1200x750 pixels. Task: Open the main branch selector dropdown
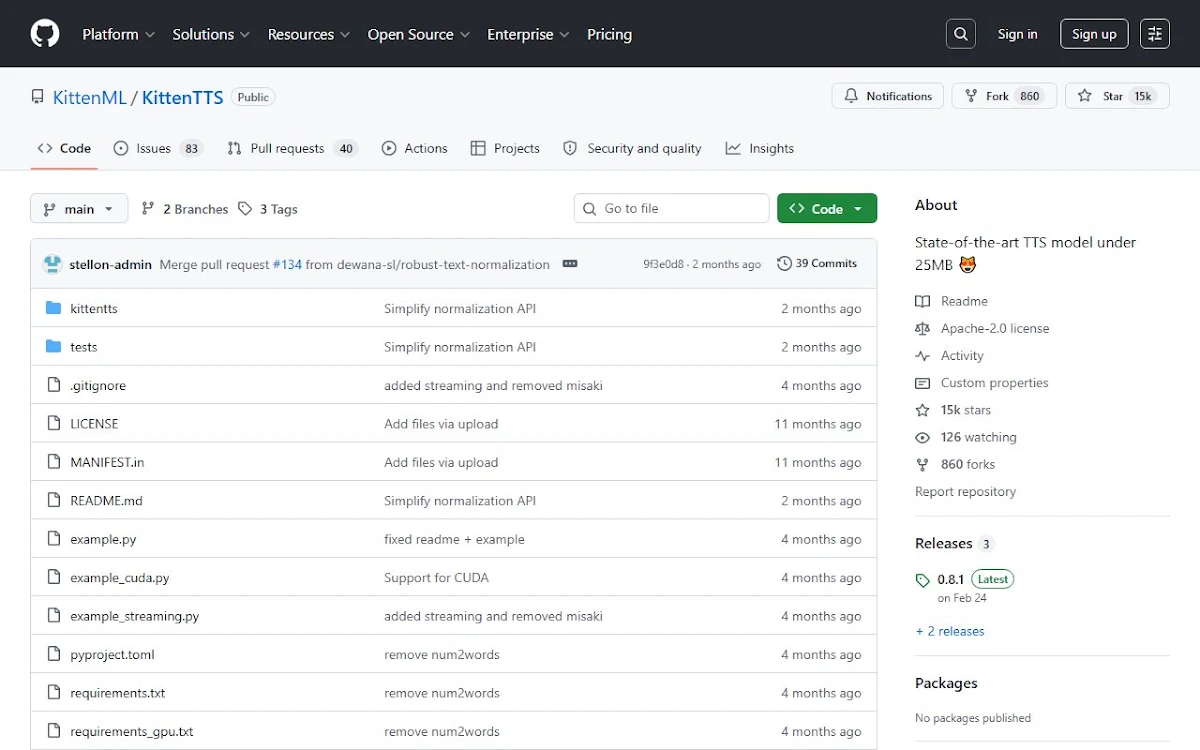pyautogui.click(x=79, y=209)
